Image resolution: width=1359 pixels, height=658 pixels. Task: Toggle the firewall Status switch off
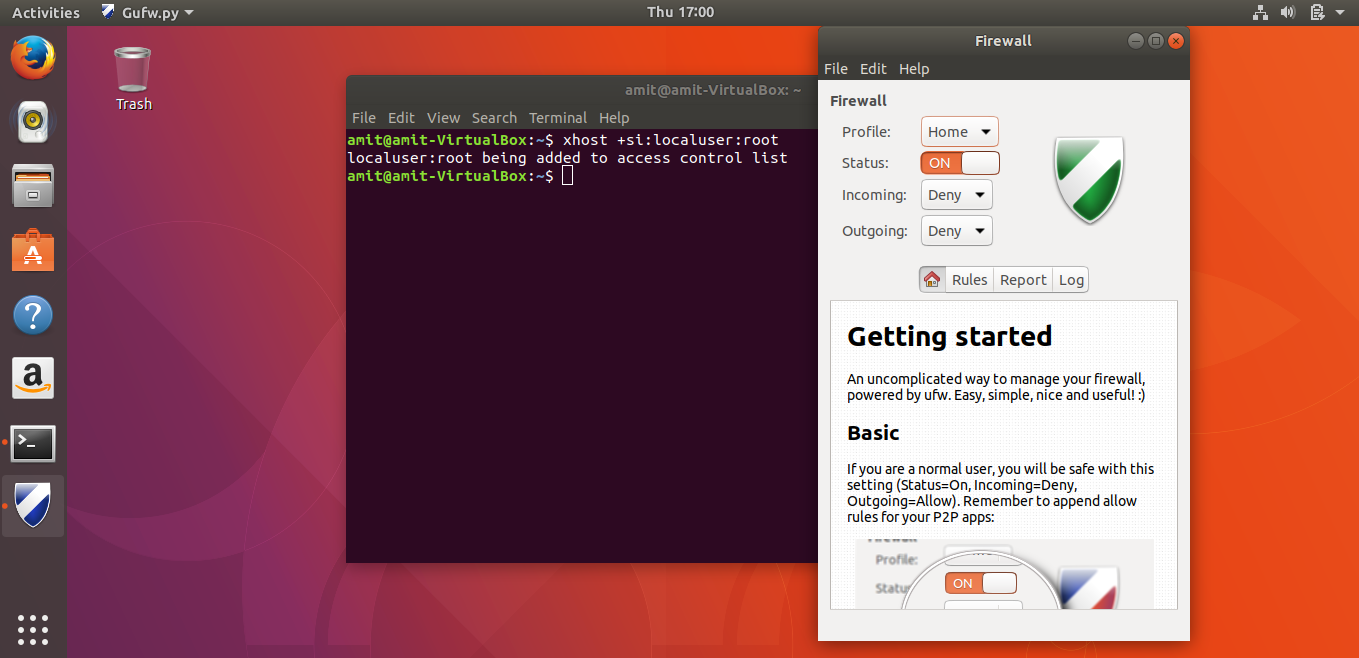coord(960,163)
